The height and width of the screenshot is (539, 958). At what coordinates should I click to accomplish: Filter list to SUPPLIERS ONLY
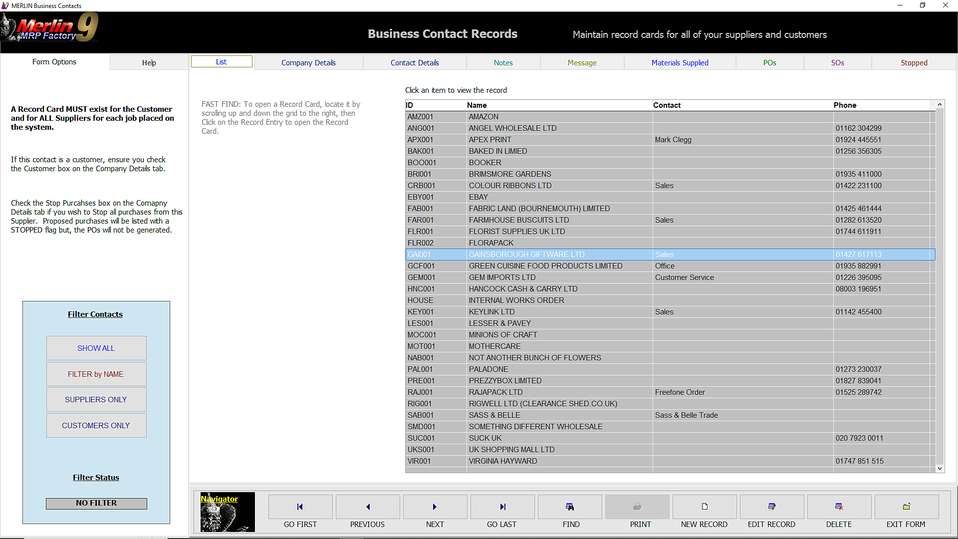(x=96, y=400)
